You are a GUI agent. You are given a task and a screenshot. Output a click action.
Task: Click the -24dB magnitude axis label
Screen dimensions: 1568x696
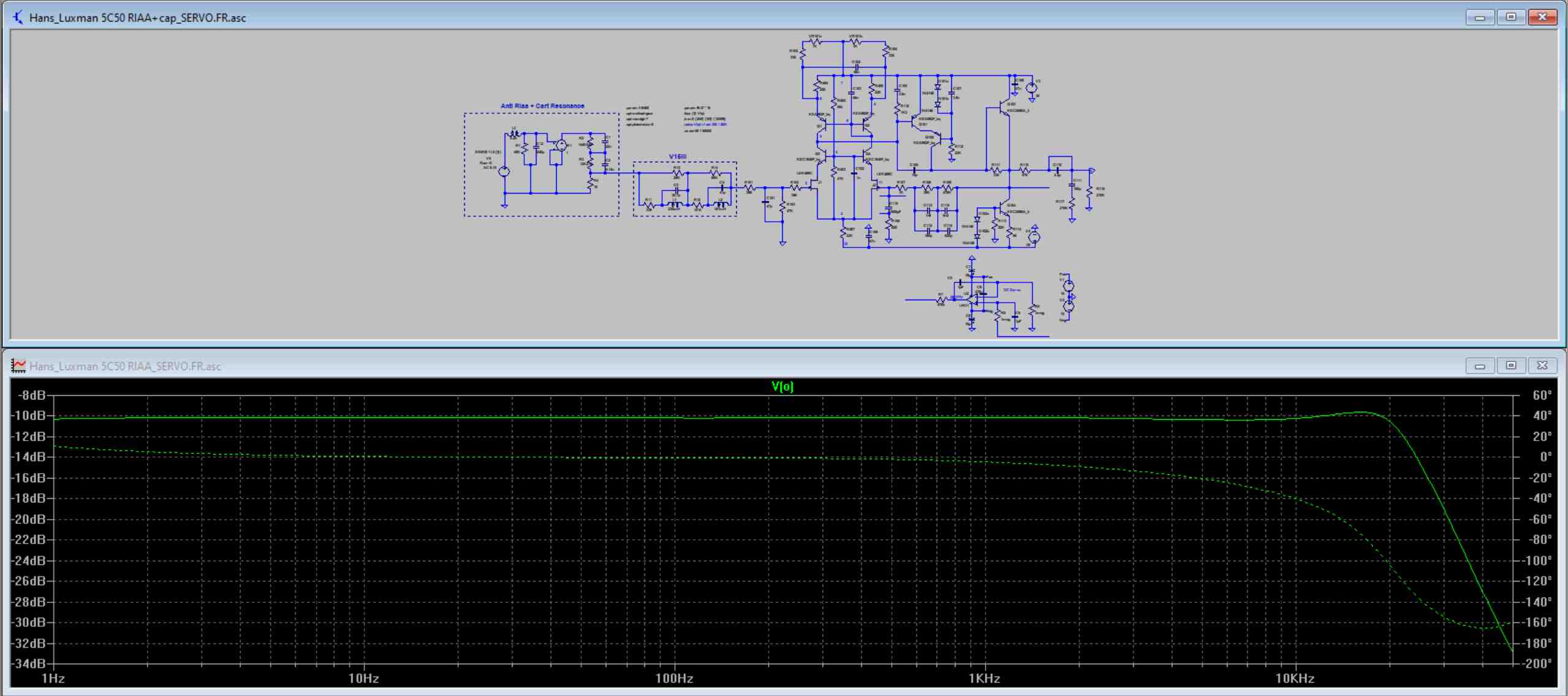tap(29, 561)
